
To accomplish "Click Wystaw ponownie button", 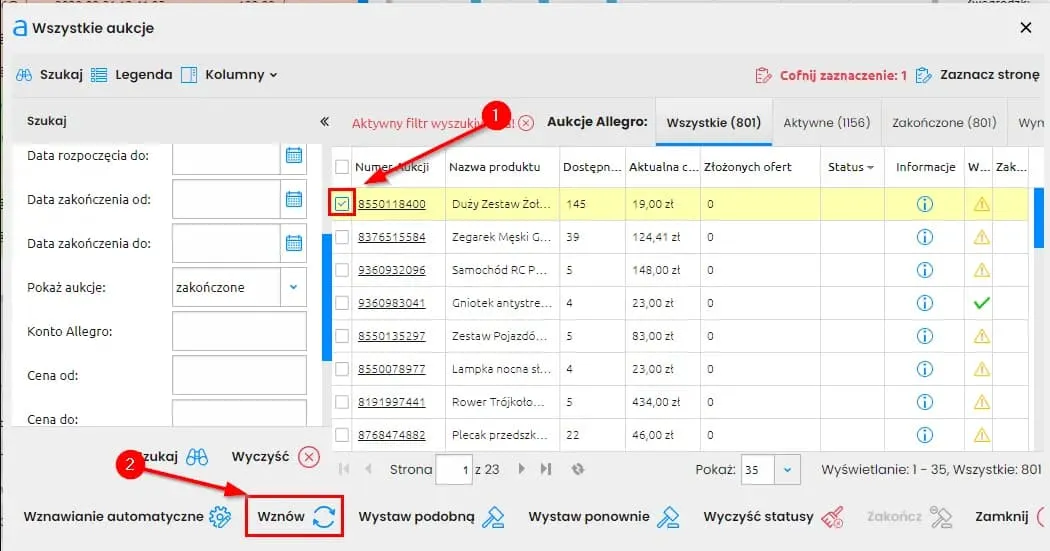I will click(604, 516).
